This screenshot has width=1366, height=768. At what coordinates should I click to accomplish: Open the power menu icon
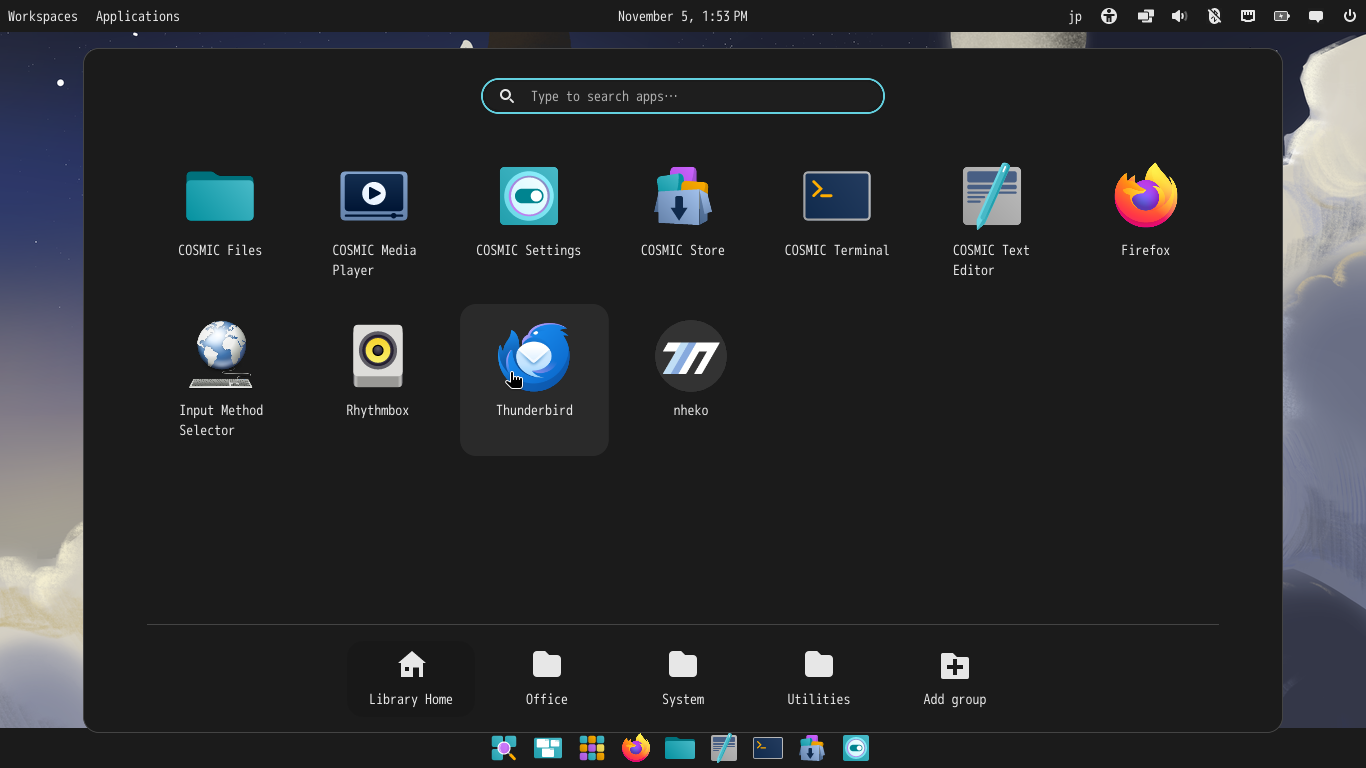click(x=1350, y=16)
